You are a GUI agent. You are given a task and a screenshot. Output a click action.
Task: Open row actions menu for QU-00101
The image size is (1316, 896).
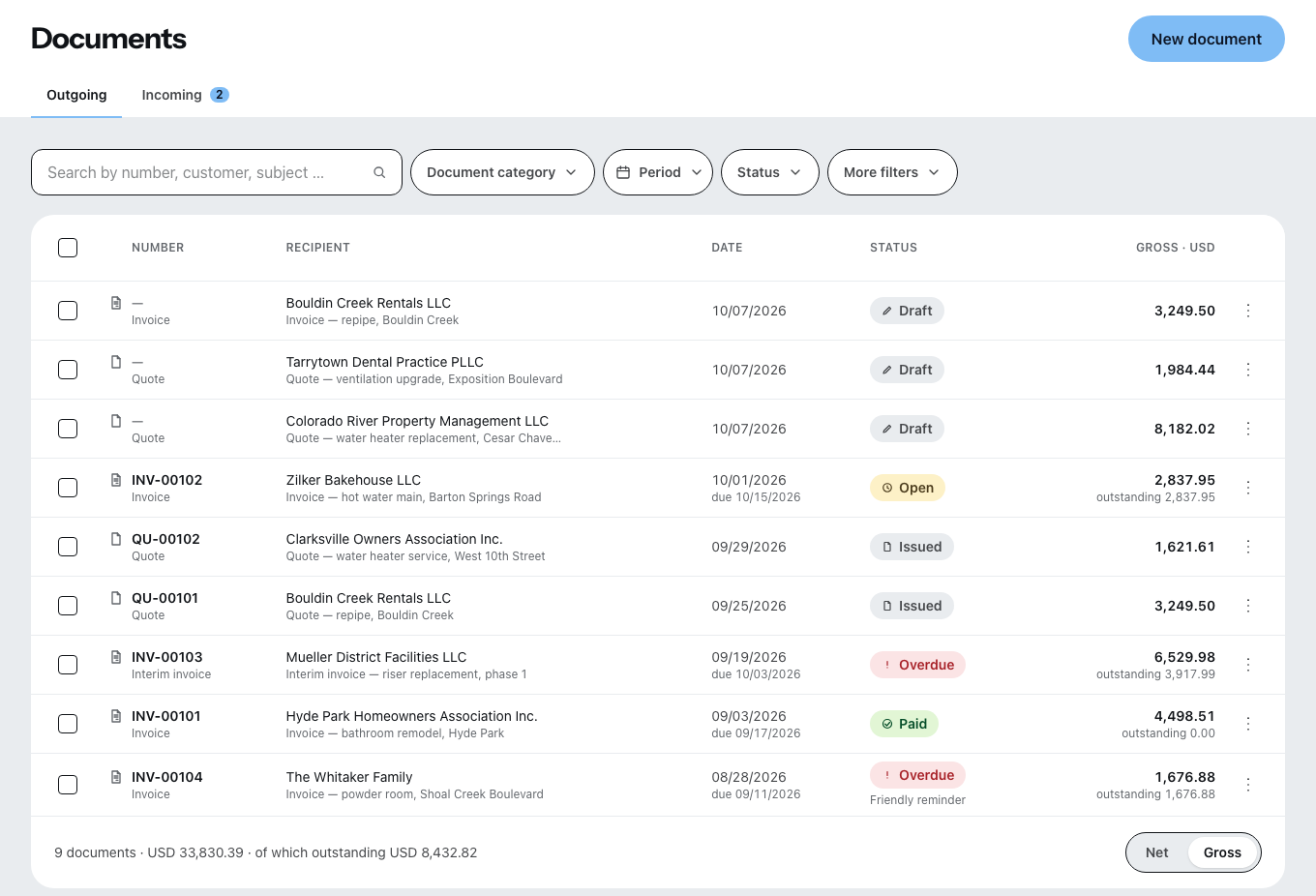point(1248,606)
